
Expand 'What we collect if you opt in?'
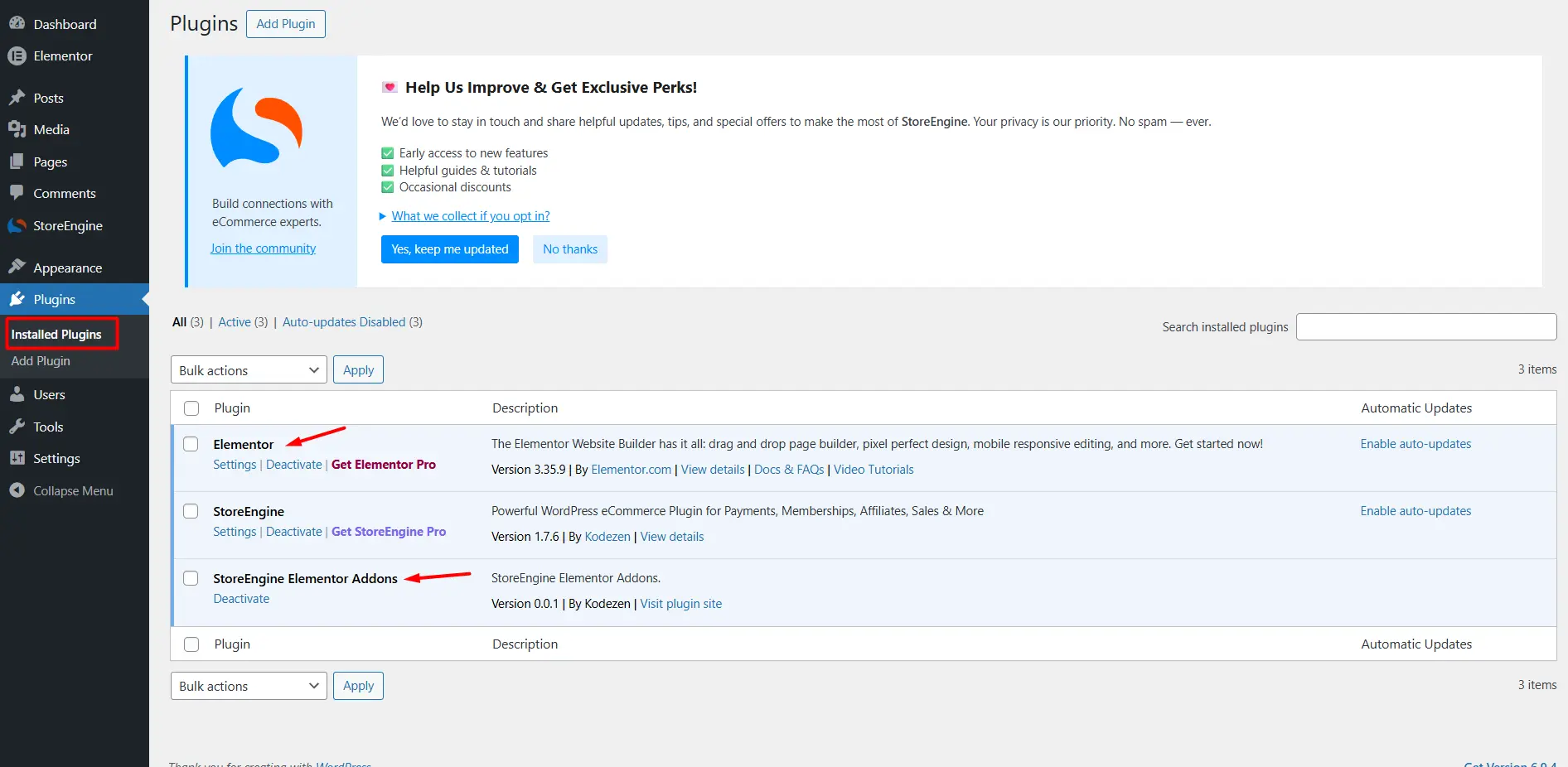pyautogui.click(x=470, y=216)
